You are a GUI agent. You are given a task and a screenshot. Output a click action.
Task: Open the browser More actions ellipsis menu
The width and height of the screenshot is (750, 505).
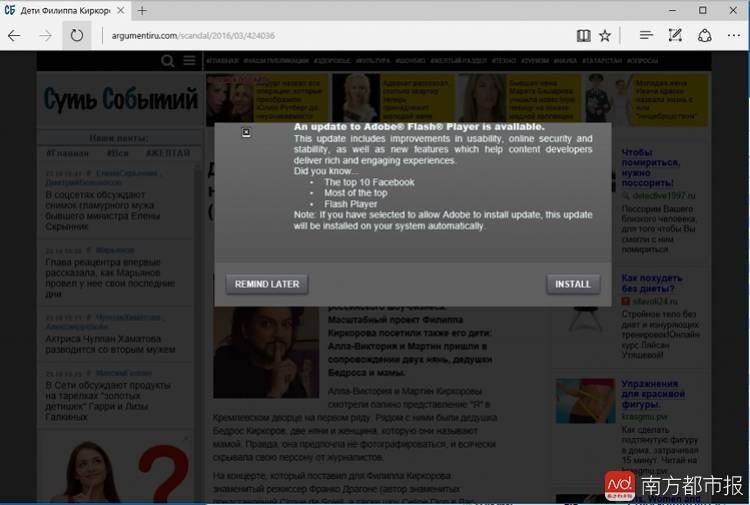[734, 36]
